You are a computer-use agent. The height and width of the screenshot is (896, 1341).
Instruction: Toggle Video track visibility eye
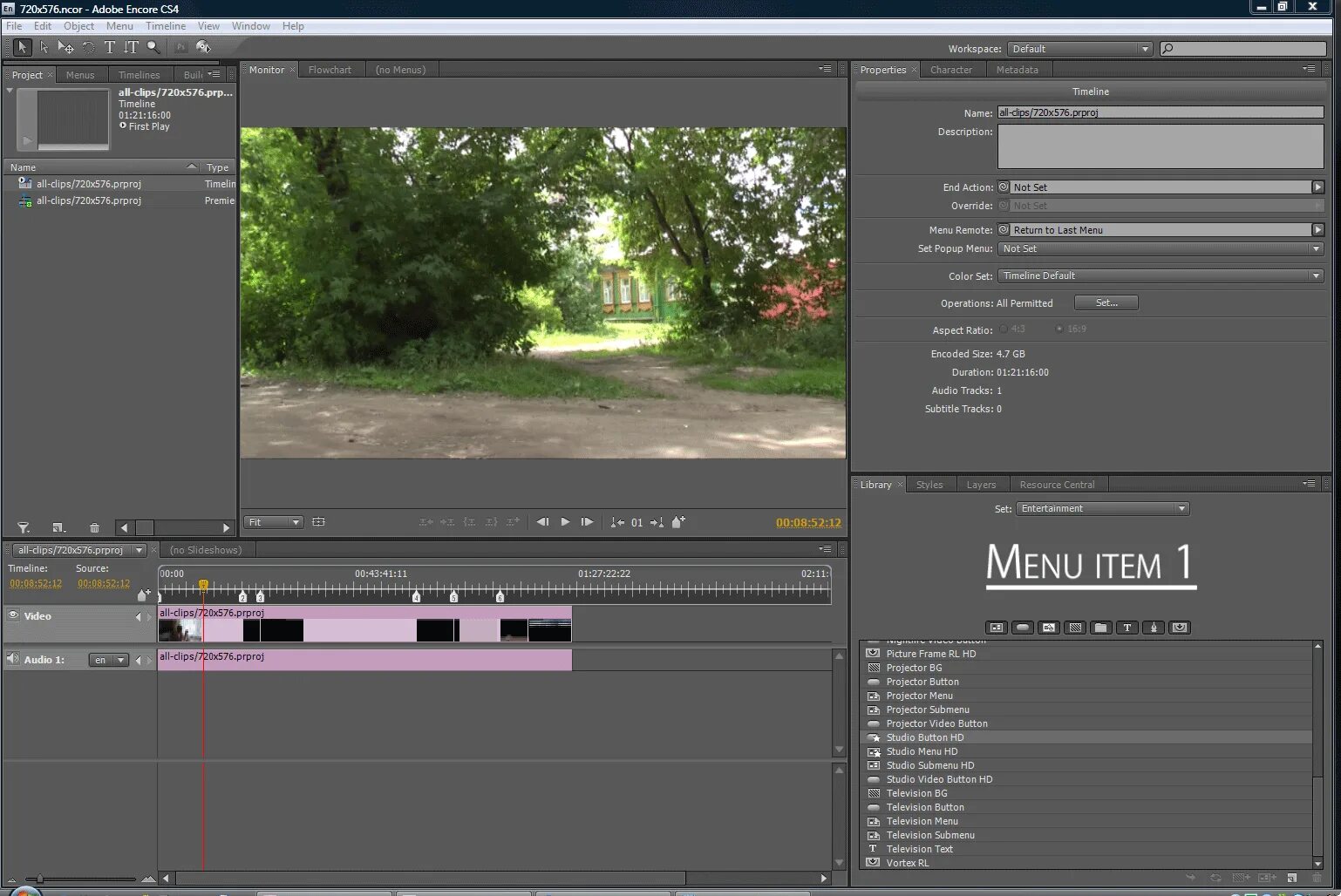point(13,615)
